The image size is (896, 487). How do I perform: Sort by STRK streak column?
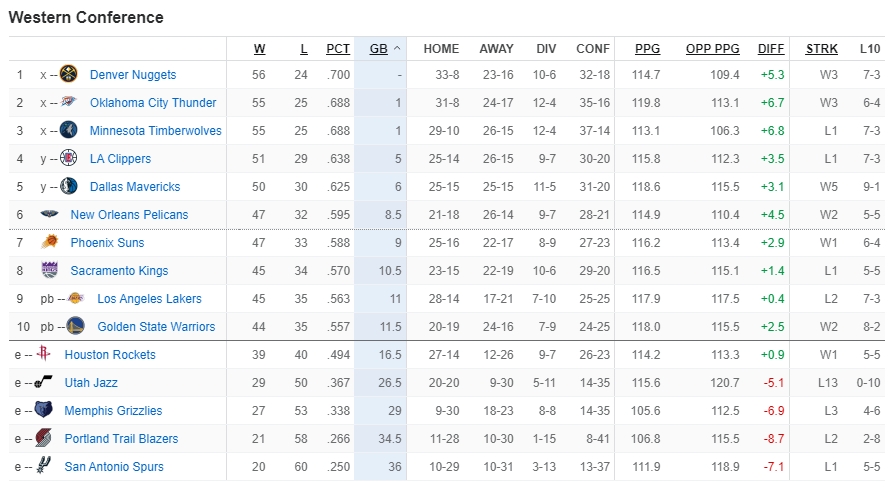click(x=822, y=48)
